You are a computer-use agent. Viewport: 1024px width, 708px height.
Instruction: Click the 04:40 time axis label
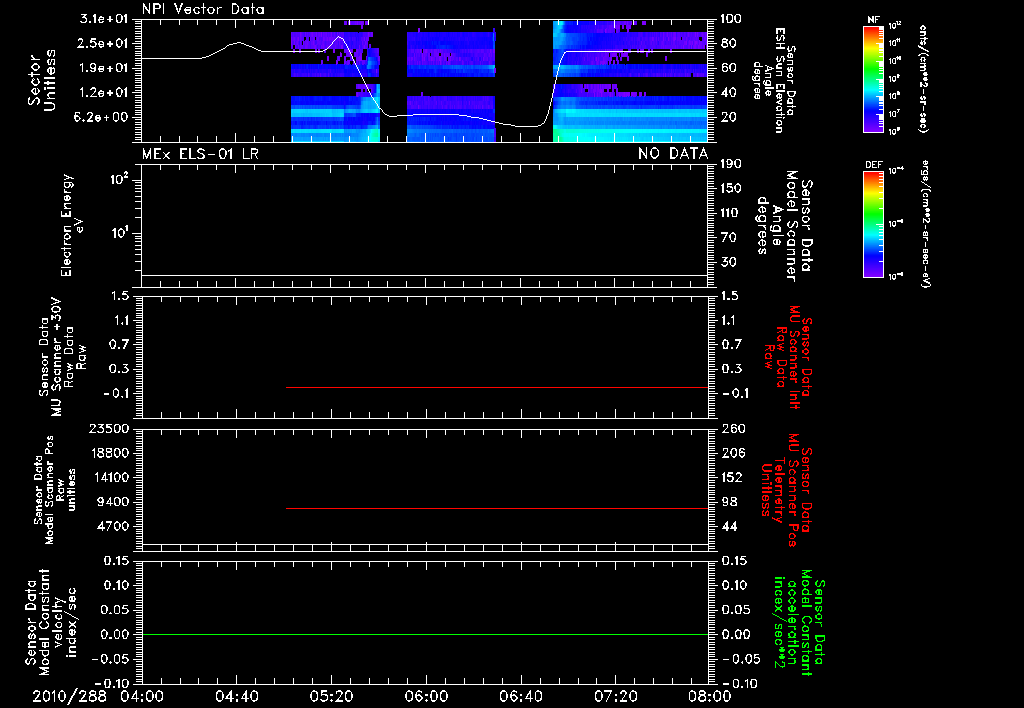tap(236, 696)
